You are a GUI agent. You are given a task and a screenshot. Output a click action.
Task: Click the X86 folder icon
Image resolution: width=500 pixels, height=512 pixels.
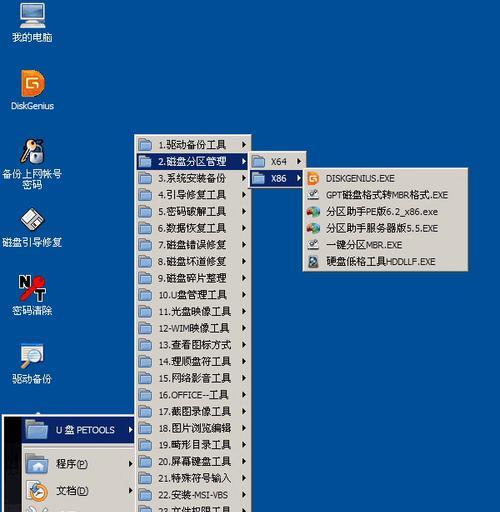click(259, 178)
